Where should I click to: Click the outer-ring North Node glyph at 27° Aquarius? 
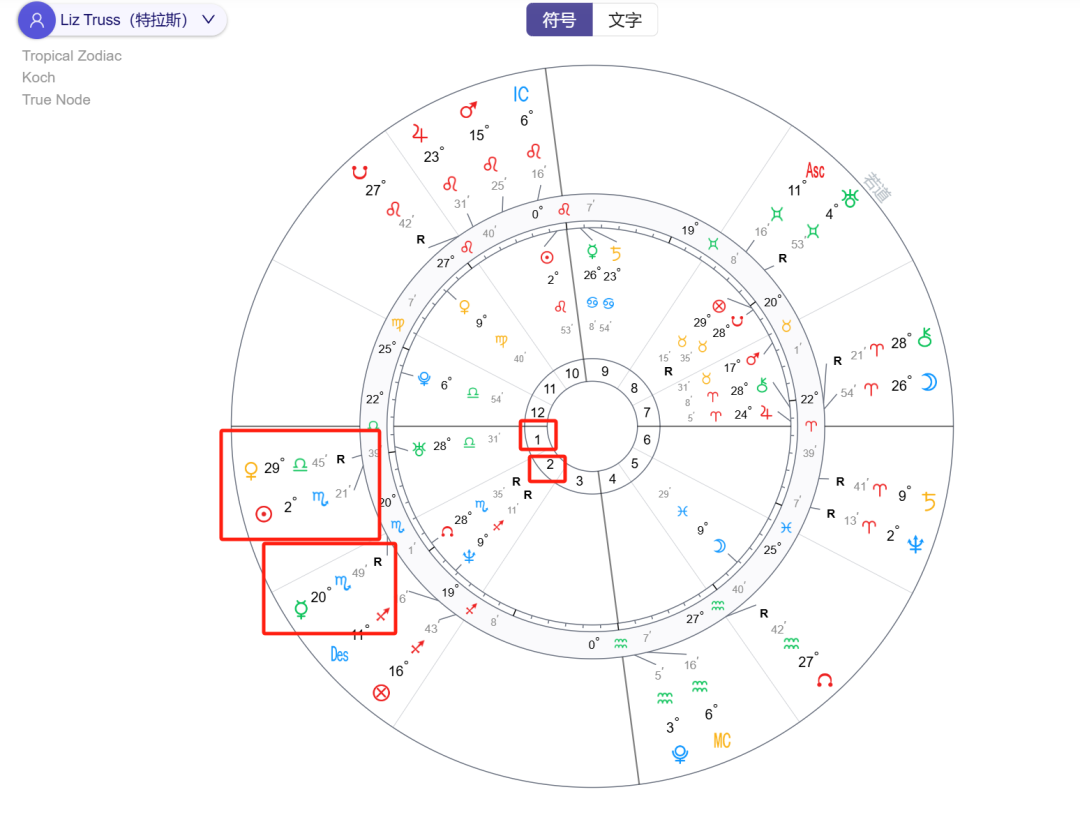824,681
